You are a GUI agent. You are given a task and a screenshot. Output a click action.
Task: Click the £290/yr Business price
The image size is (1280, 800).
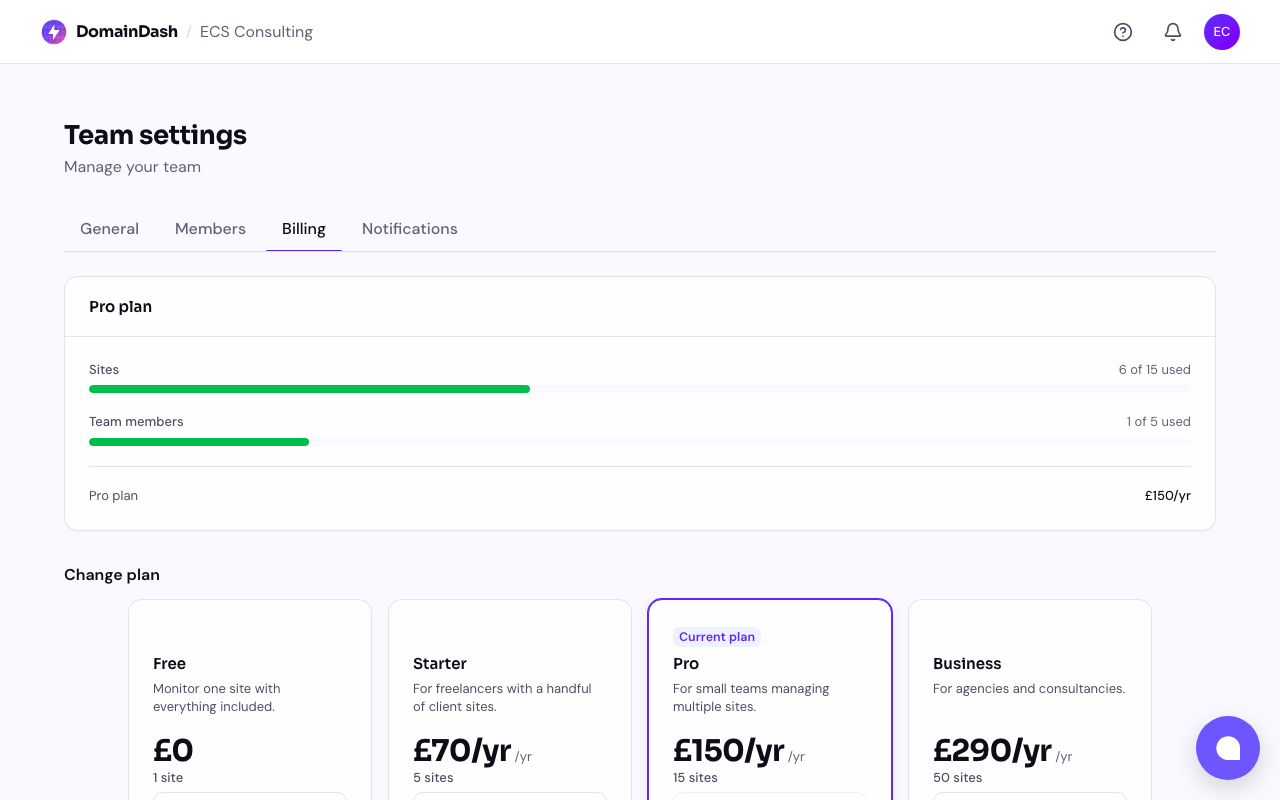992,750
